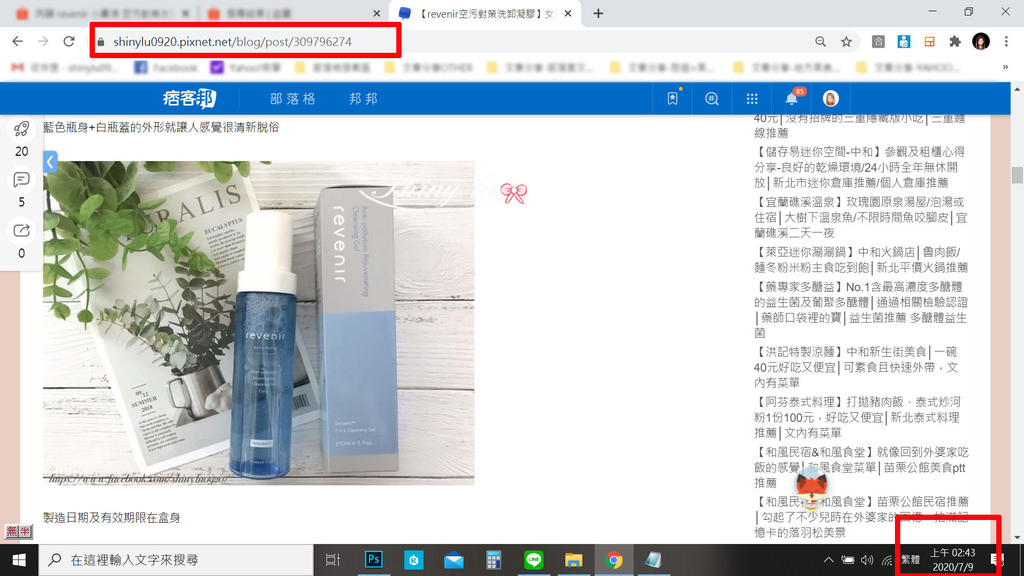Image resolution: width=1024 pixels, height=576 pixels.
Task: Open the 和風民宿&和風食堂 菜單 article link
Action: point(861,467)
